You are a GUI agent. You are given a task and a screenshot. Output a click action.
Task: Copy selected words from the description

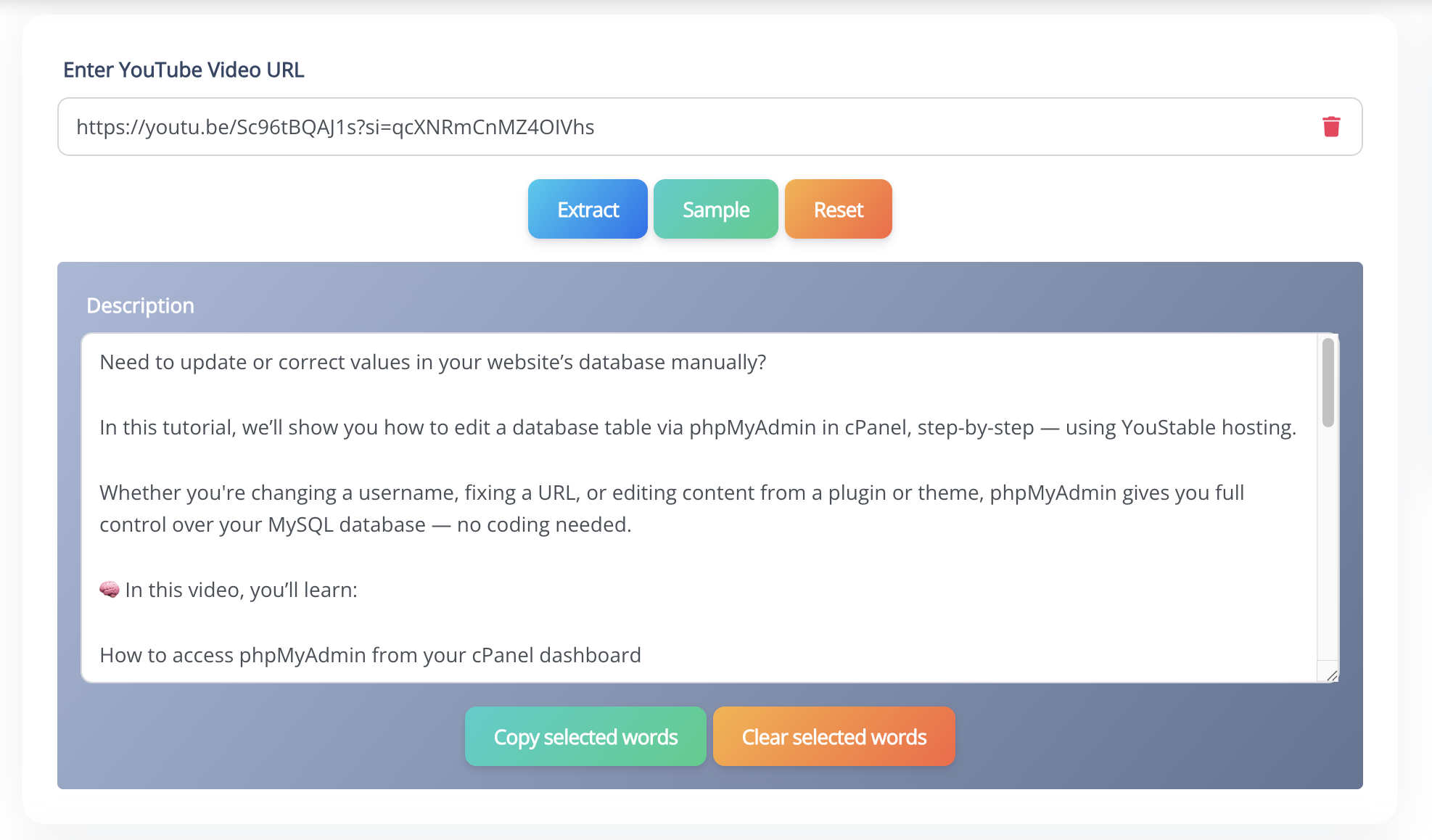pyautogui.click(x=585, y=737)
